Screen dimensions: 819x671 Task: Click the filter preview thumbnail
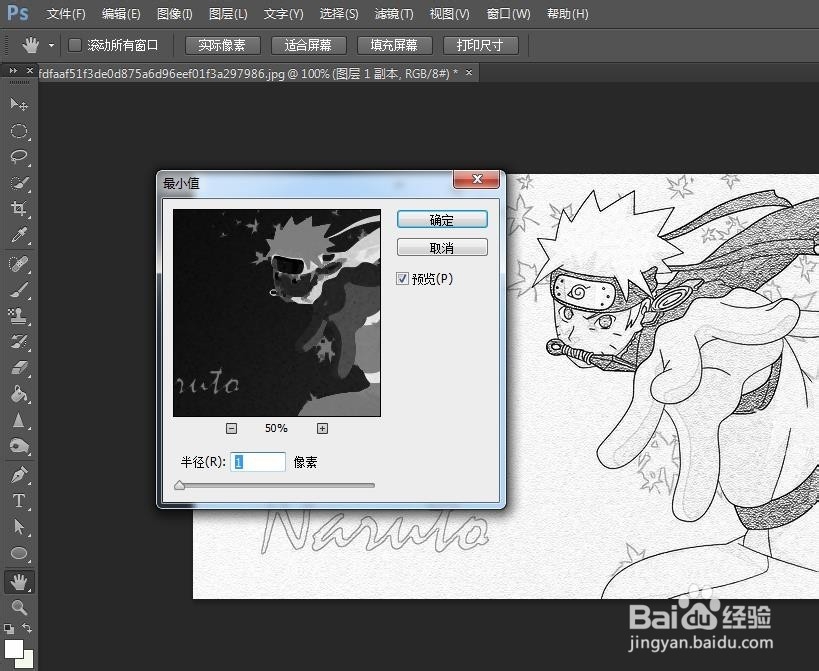click(x=277, y=313)
